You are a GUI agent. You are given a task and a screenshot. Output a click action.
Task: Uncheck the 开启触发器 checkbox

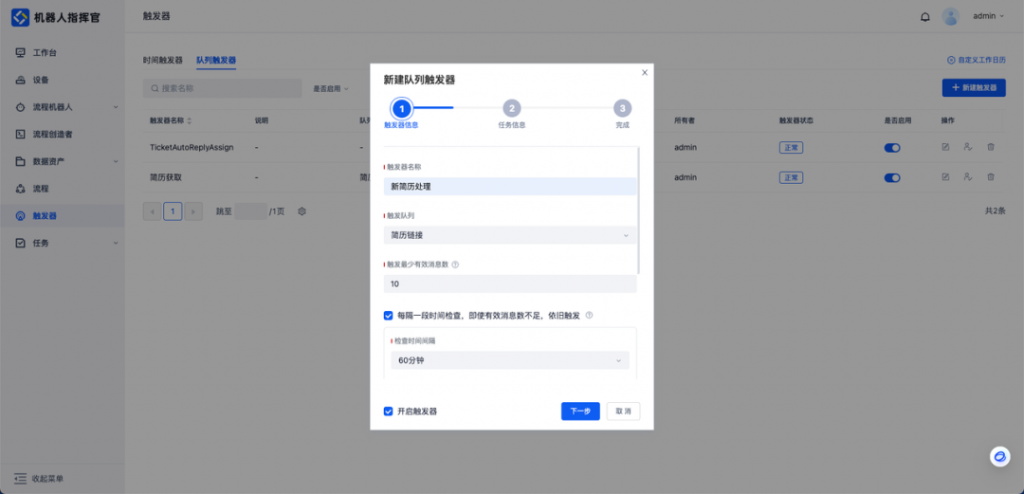[389, 411]
